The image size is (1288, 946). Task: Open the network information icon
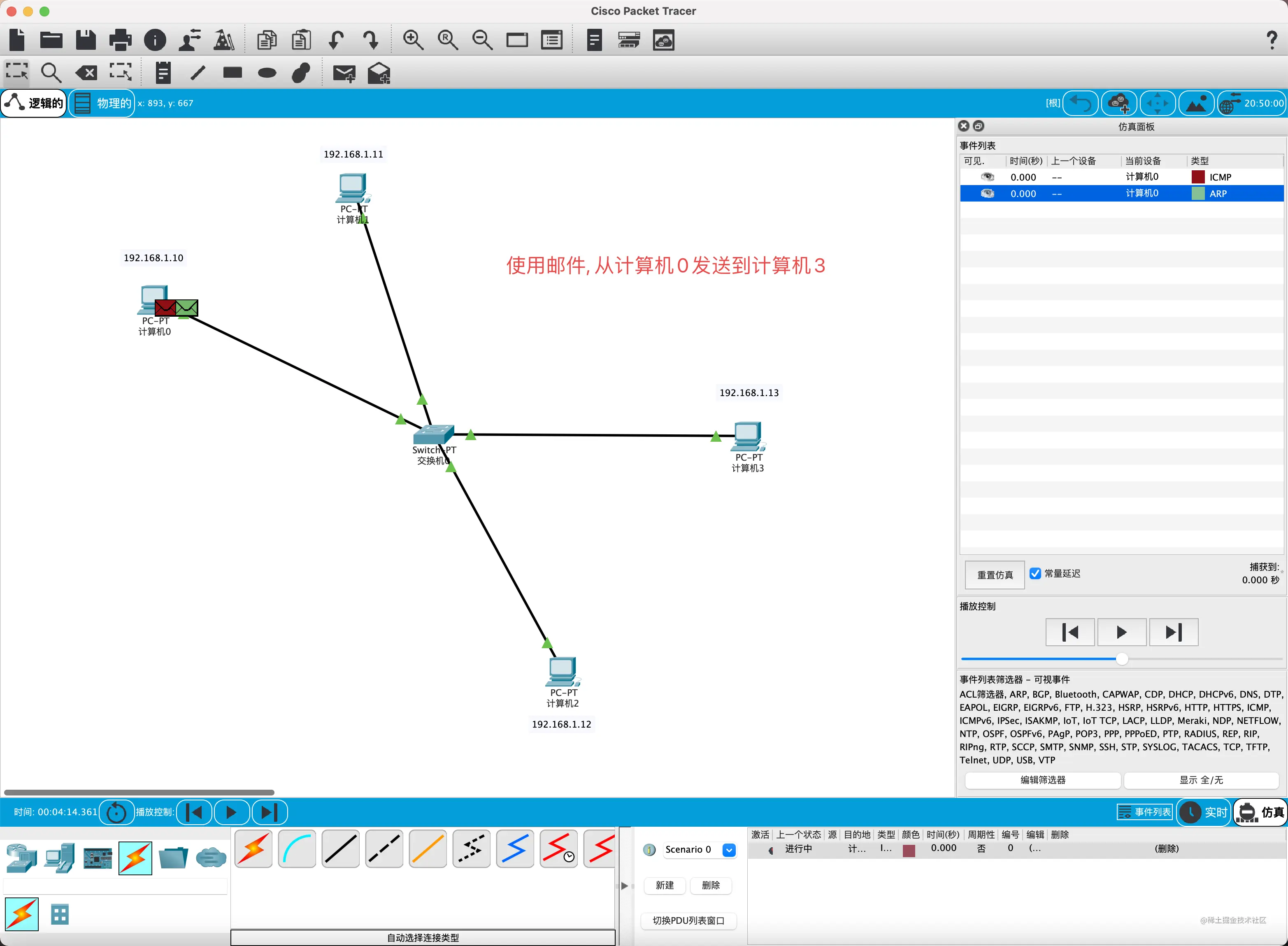click(155, 40)
